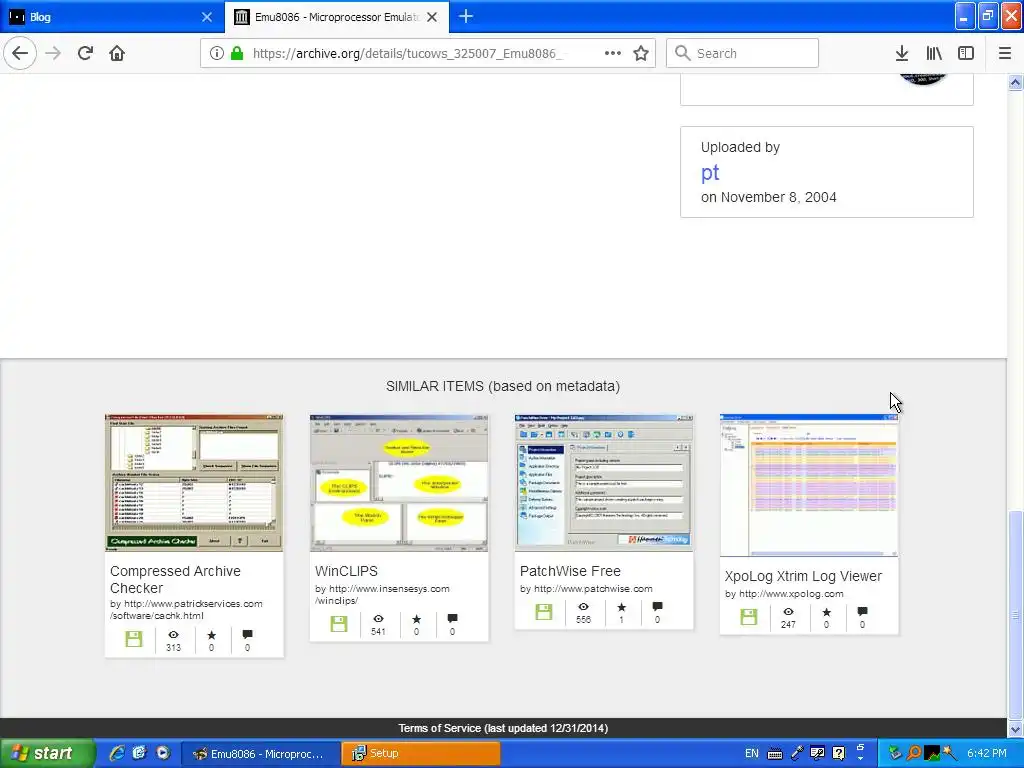Click EN language indicator in taskbar
1024x768 pixels.
[x=752, y=753]
